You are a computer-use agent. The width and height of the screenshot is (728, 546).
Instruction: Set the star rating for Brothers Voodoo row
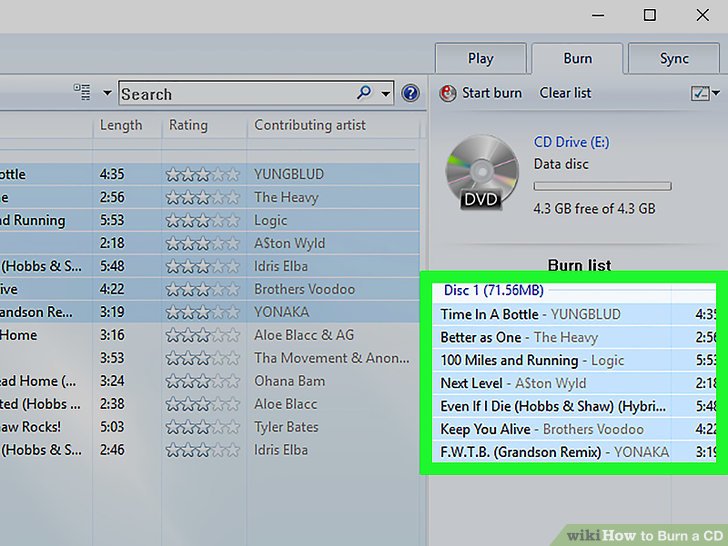(x=202, y=289)
